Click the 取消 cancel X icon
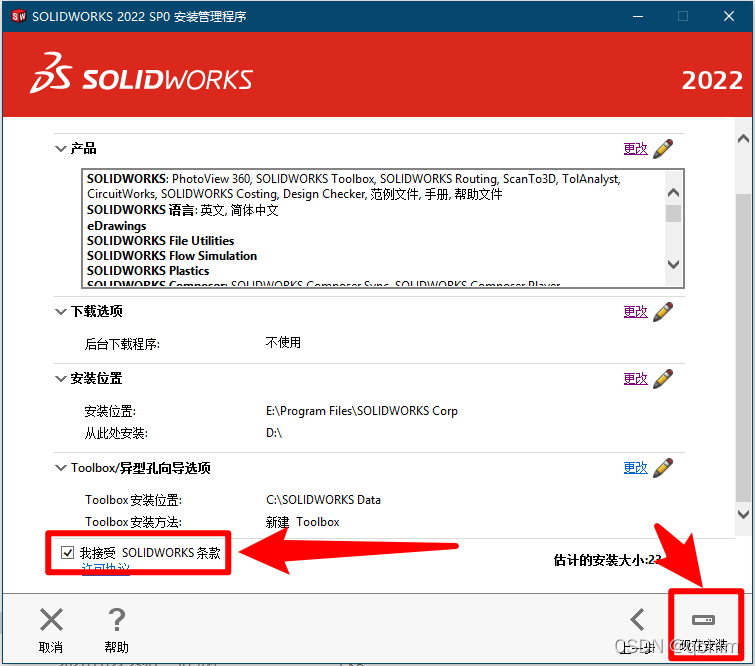 [51, 620]
